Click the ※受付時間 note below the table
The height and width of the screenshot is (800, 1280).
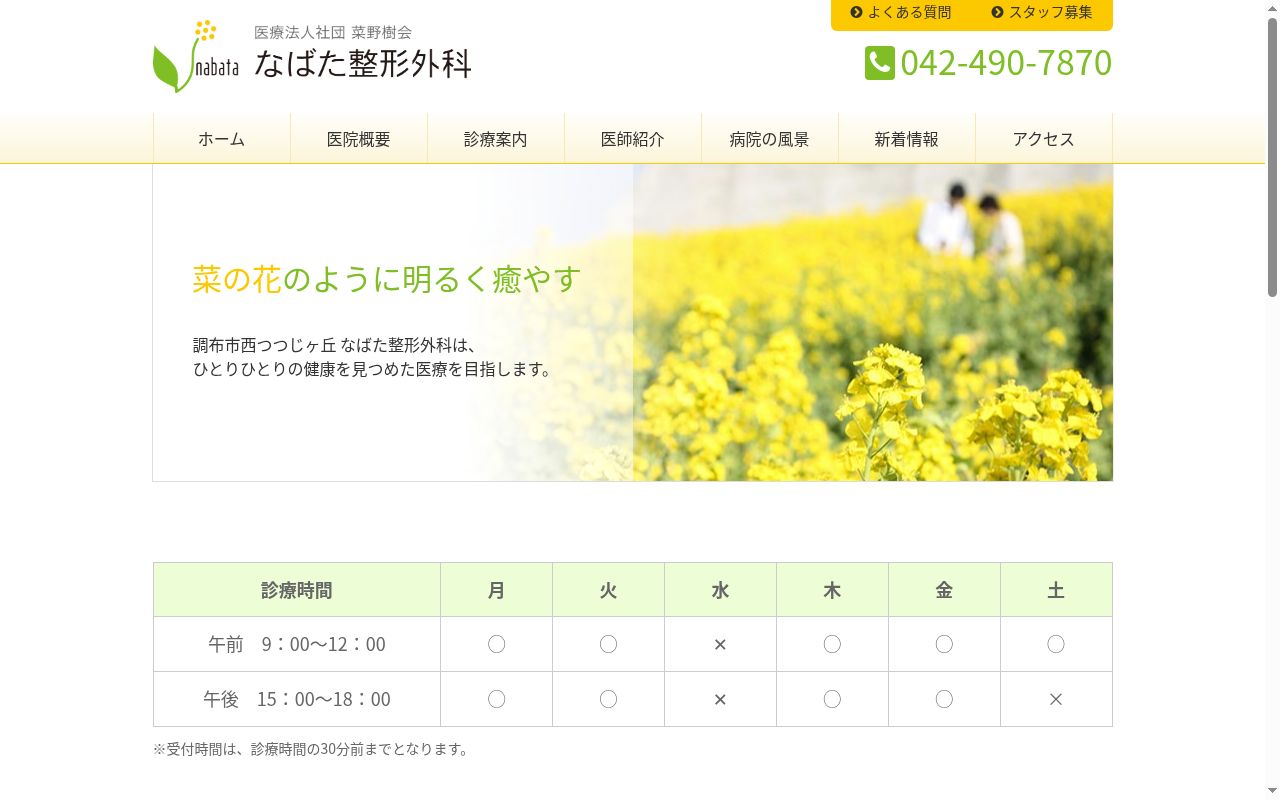click(311, 749)
